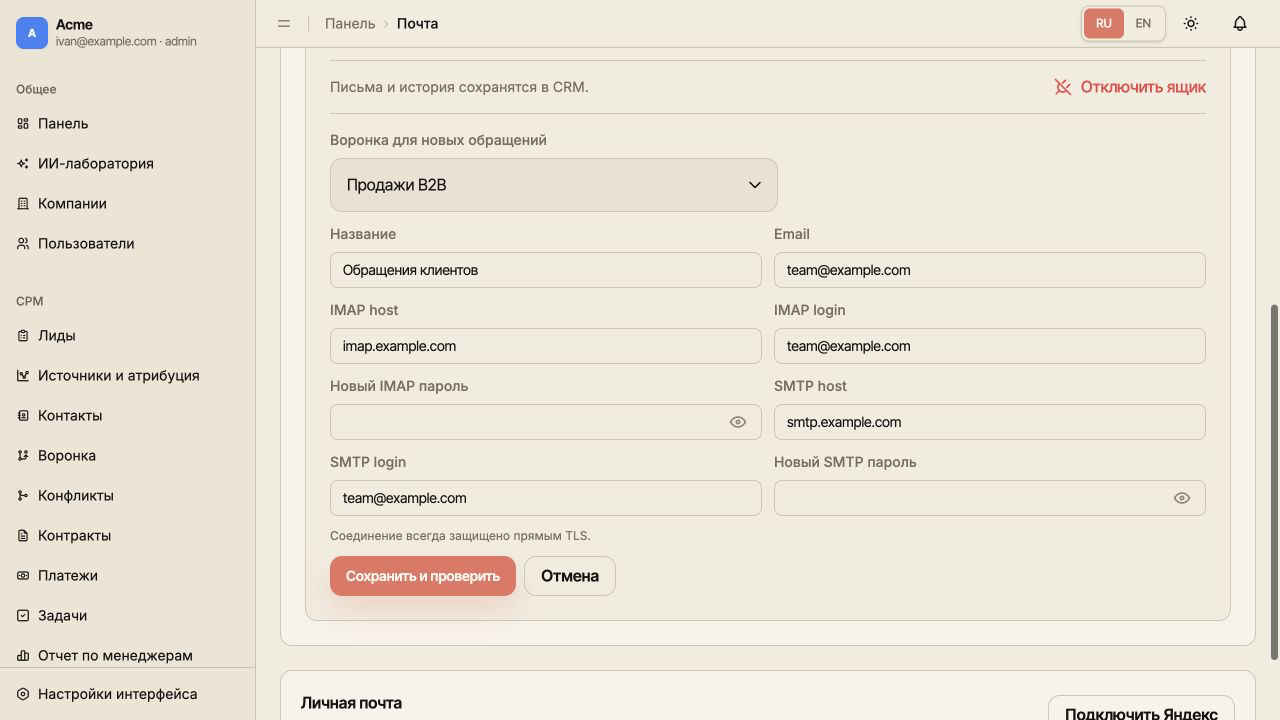Click the IMAP login field
Image resolution: width=1280 pixels, height=720 pixels.
pos(990,346)
